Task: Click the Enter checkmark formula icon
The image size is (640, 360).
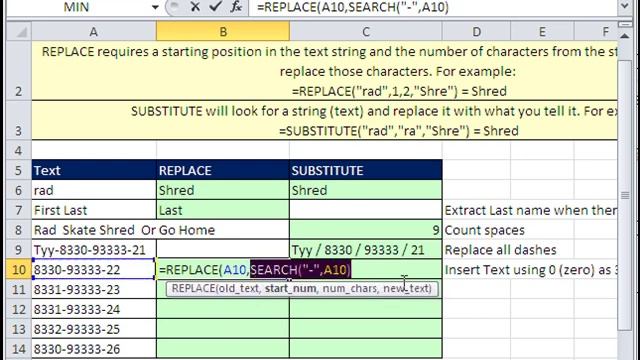Action: click(215, 7)
